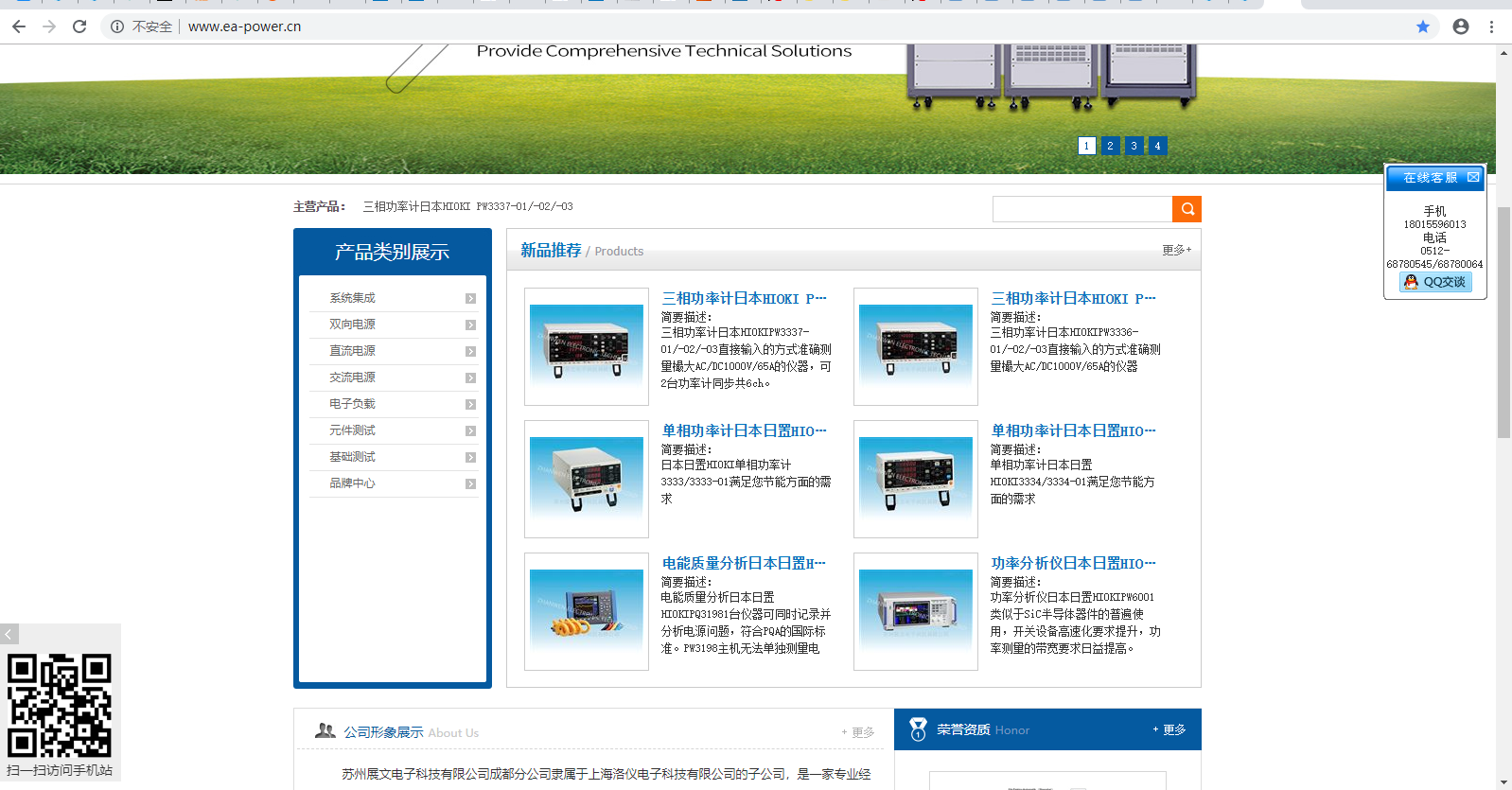Viewport: 1512px width, 790px height.
Task: Select banner slide 4
Action: pyautogui.click(x=1157, y=146)
